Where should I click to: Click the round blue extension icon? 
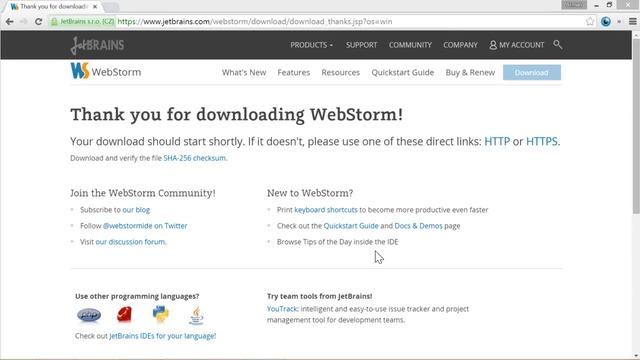coord(606,22)
